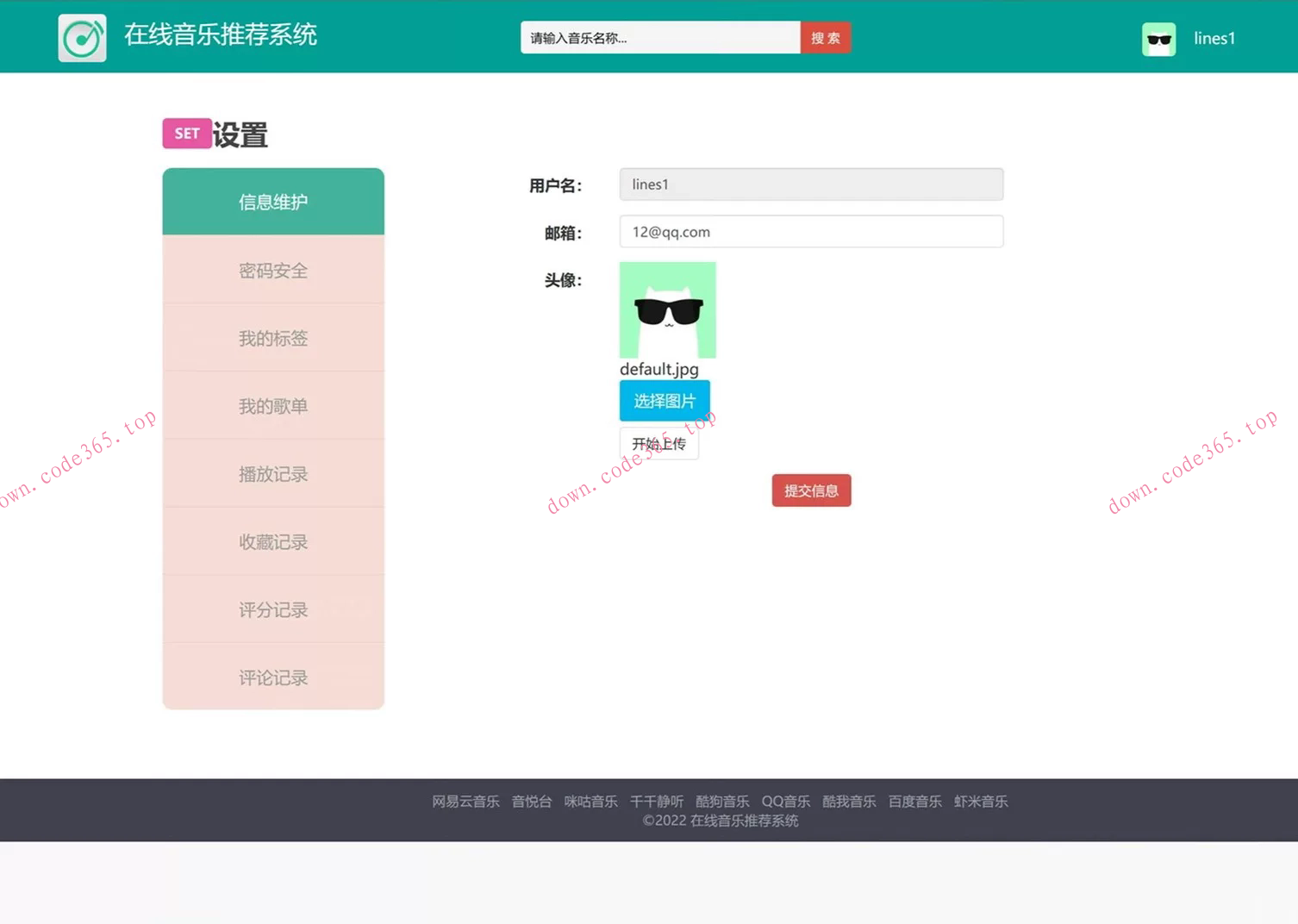This screenshot has width=1298, height=924.
Task: Open the 收藏记录 section
Action: tap(272, 541)
